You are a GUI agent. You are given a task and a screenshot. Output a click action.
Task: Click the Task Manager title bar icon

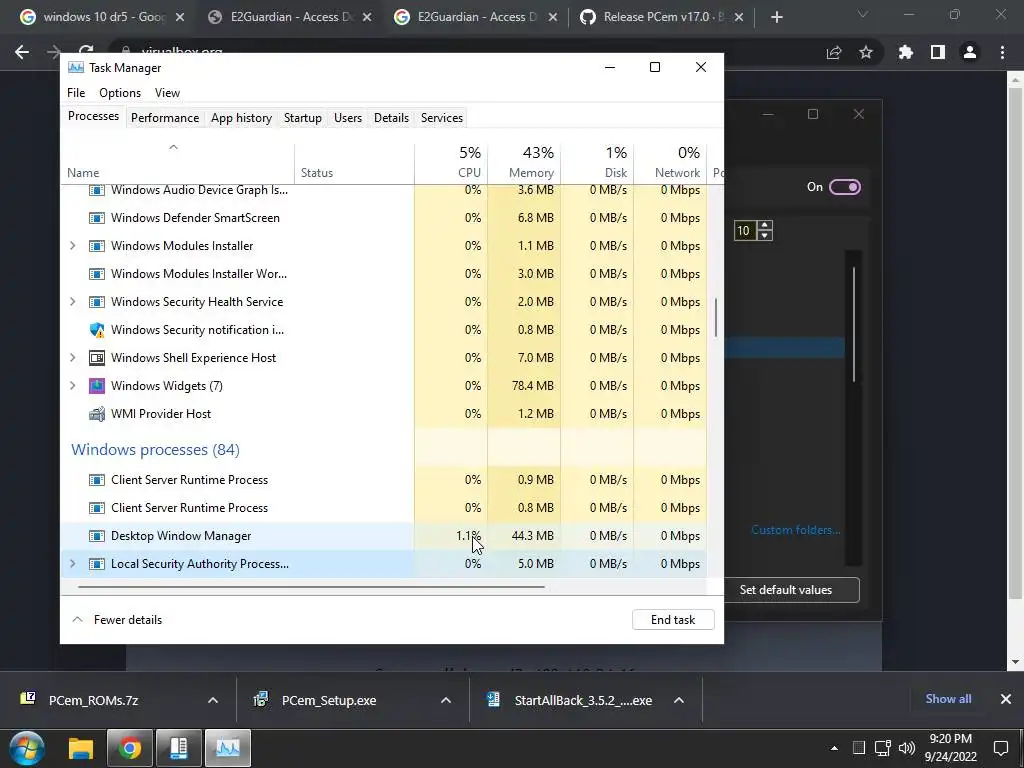[x=76, y=67]
